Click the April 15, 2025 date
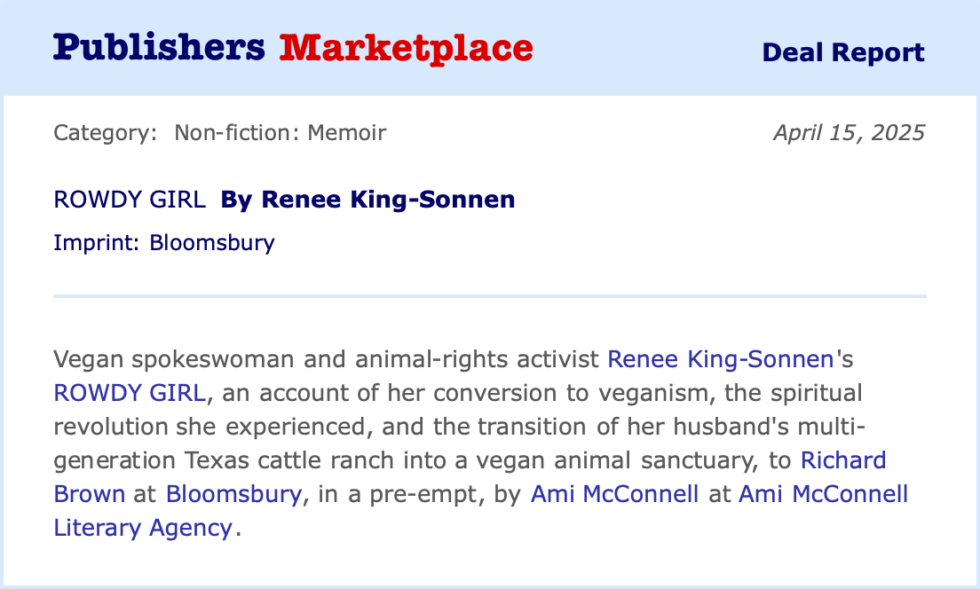Viewport: 980px width, 589px height. [849, 132]
